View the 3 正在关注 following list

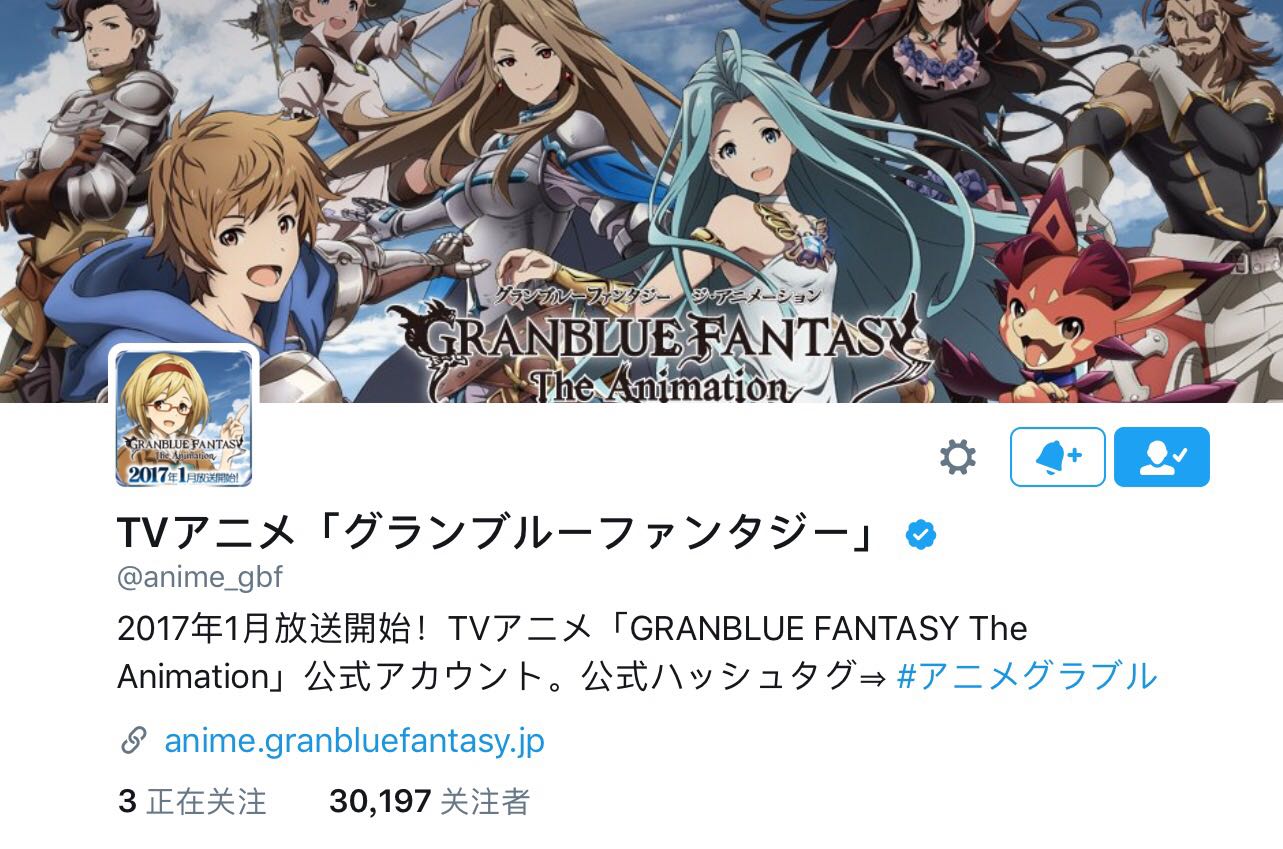tap(192, 801)
